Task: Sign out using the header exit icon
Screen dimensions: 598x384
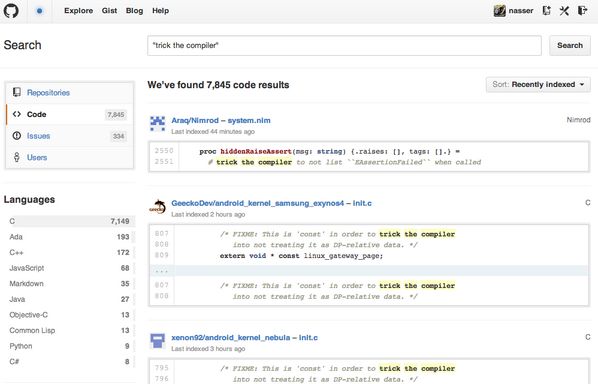Action: 582,11
